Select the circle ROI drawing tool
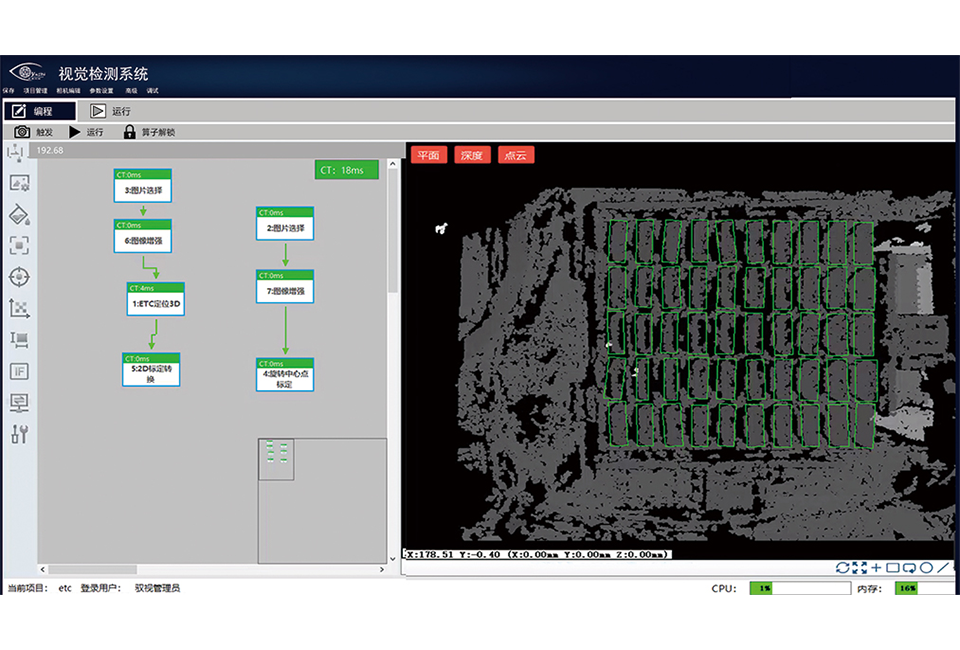The image size is (960, 650). (x=926, y=568)
